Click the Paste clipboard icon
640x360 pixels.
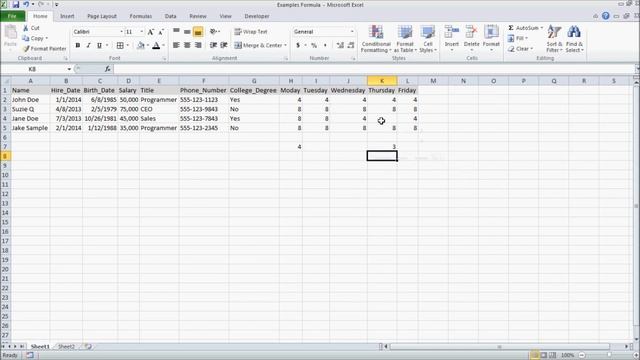tap(10, 33)
